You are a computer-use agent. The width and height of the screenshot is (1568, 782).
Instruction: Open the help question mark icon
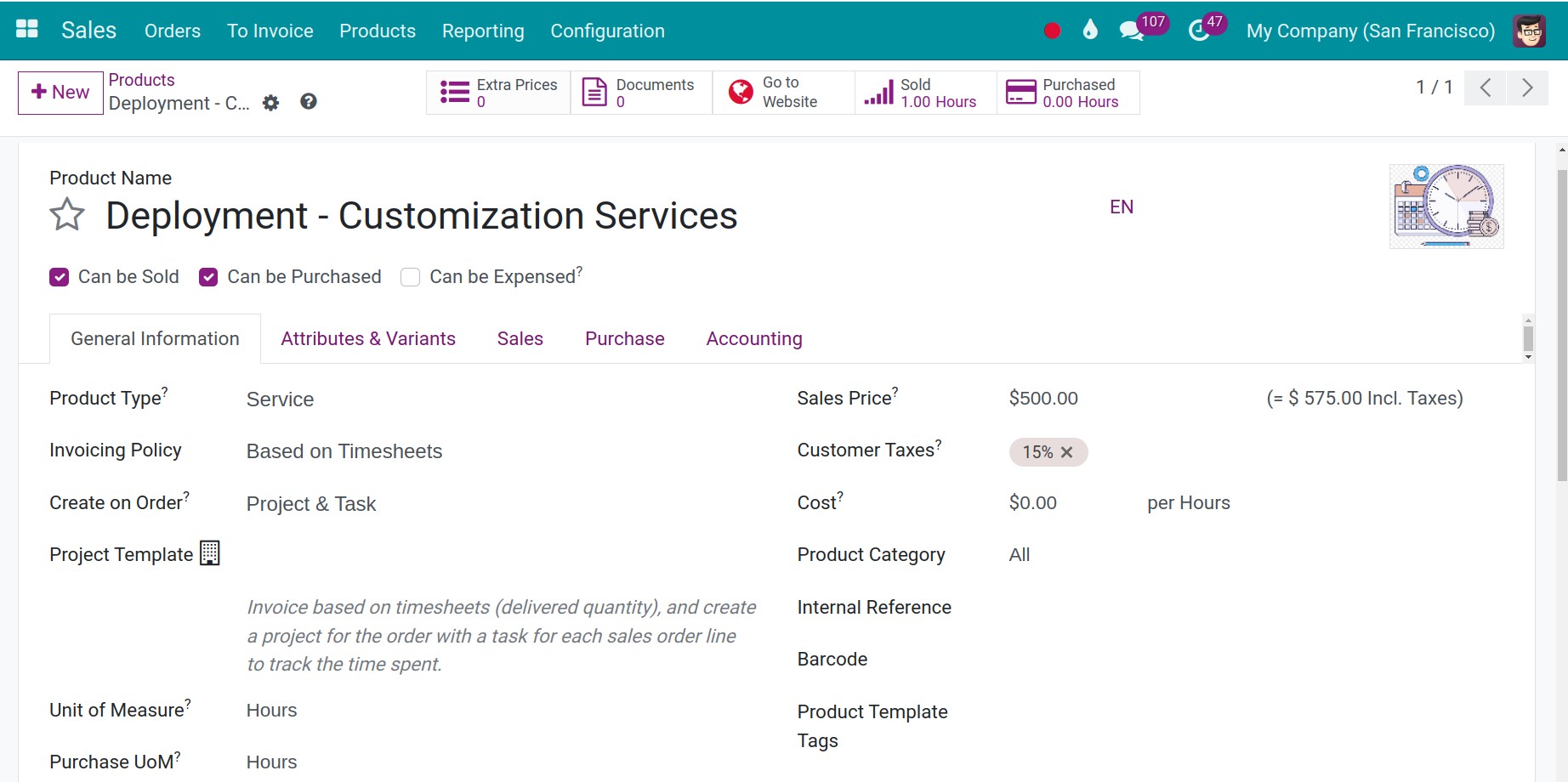pyautogui.click(x=309, y=102)
